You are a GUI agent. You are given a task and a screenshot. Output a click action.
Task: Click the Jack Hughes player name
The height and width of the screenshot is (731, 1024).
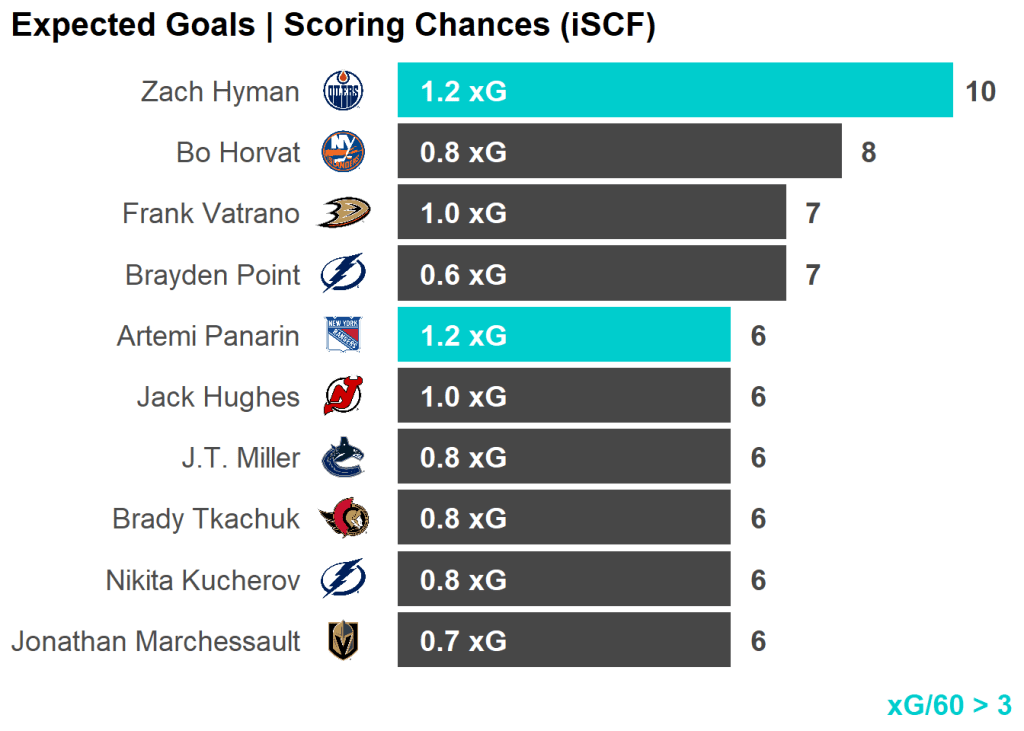(218, 397)
